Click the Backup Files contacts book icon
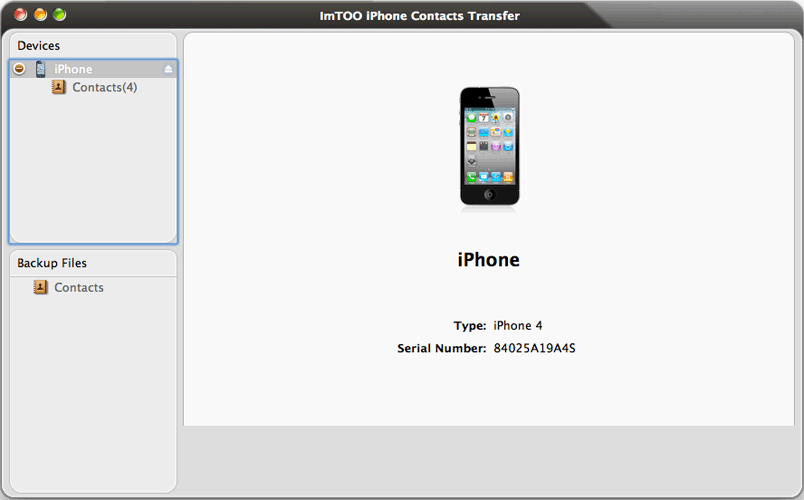Screen dimensions: 804x500 [41, 287]
